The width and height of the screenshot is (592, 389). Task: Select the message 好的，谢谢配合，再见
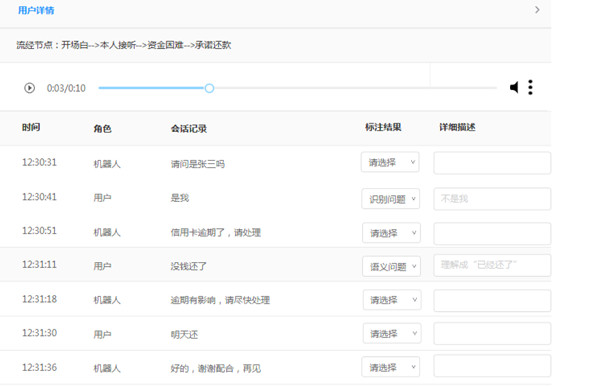(216, 368)
